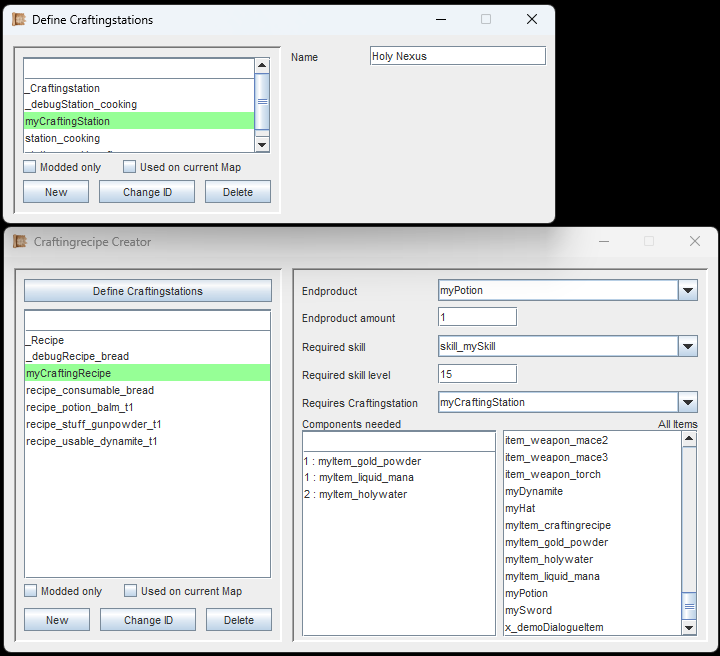Open the Endproduct dropdown
This screenshot has height=656, width=720.
pos(687,291)
